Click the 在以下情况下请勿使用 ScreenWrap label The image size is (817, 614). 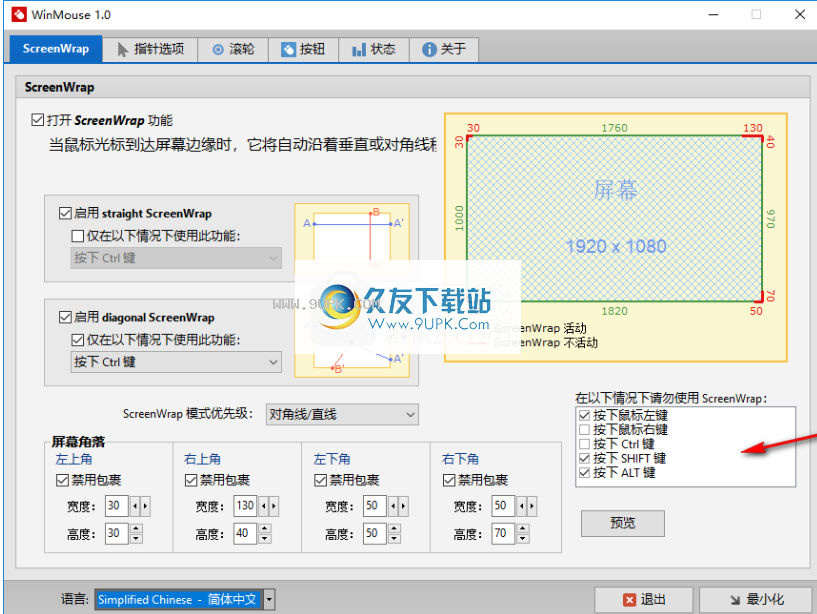coord(671,398)
